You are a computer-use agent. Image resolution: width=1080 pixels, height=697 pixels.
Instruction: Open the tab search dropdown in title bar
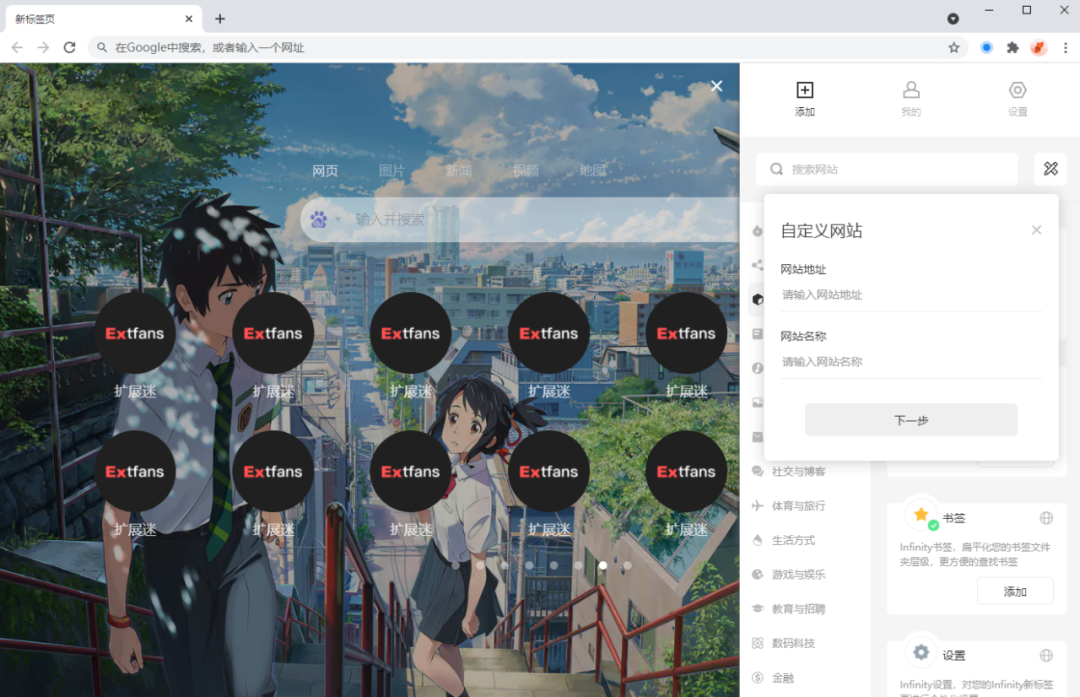coord(953,19)
